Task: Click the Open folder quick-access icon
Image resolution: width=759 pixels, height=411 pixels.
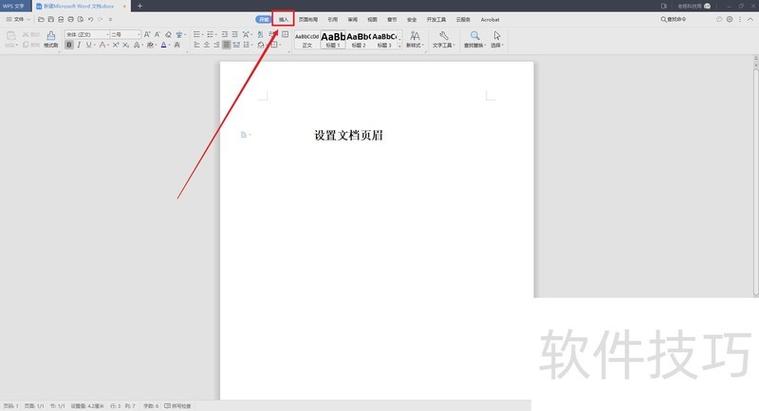Action: pos(41,19)
